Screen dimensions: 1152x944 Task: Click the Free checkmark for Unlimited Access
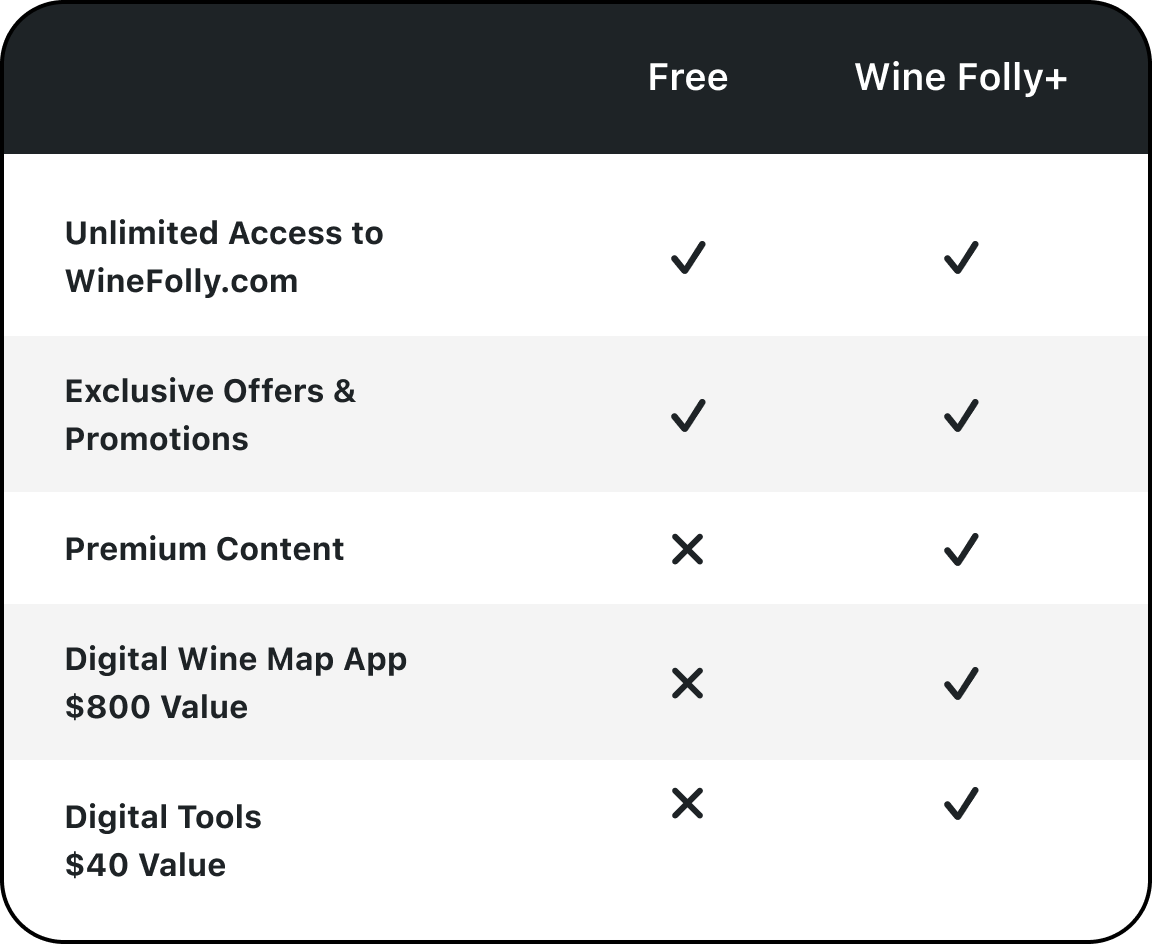tap(688, 258)
